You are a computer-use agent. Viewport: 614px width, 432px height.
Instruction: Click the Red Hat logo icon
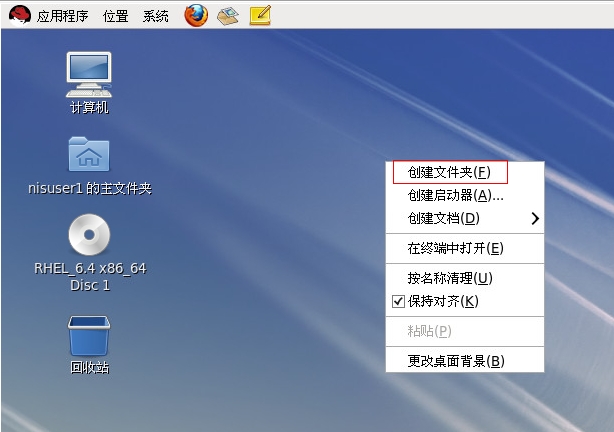[20, 16]
